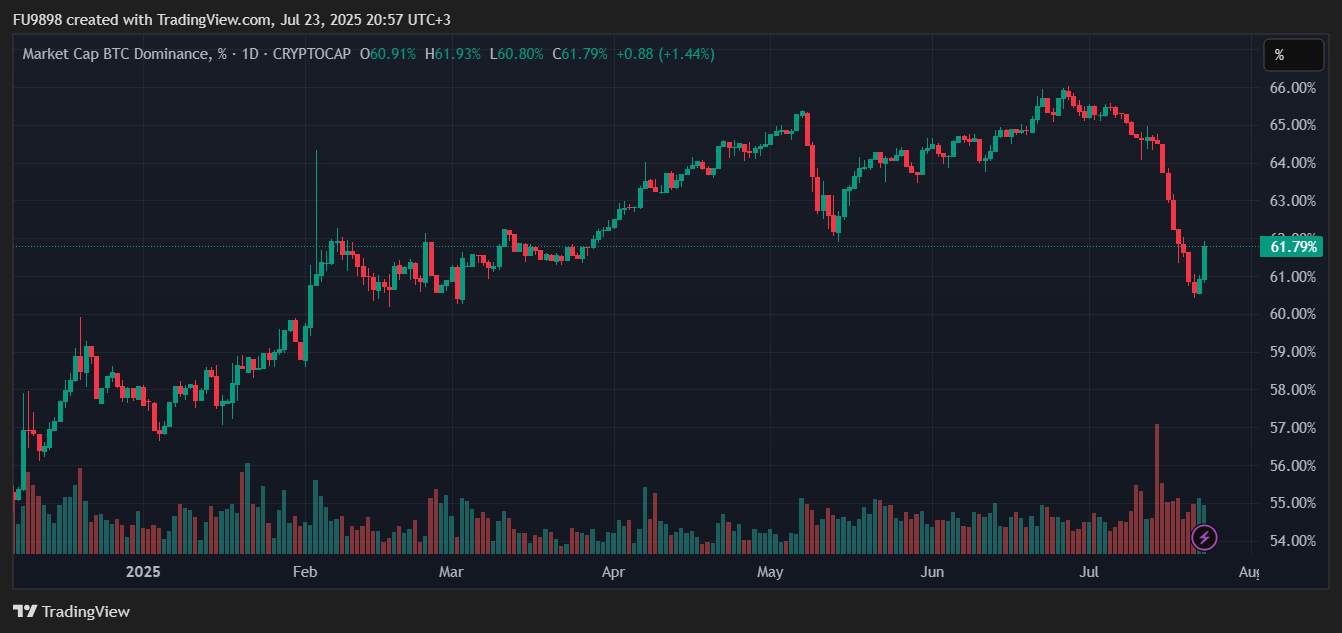Toggle the percent scale button
Viewport: 1342px width, 633px height.
coord(1279,55)
